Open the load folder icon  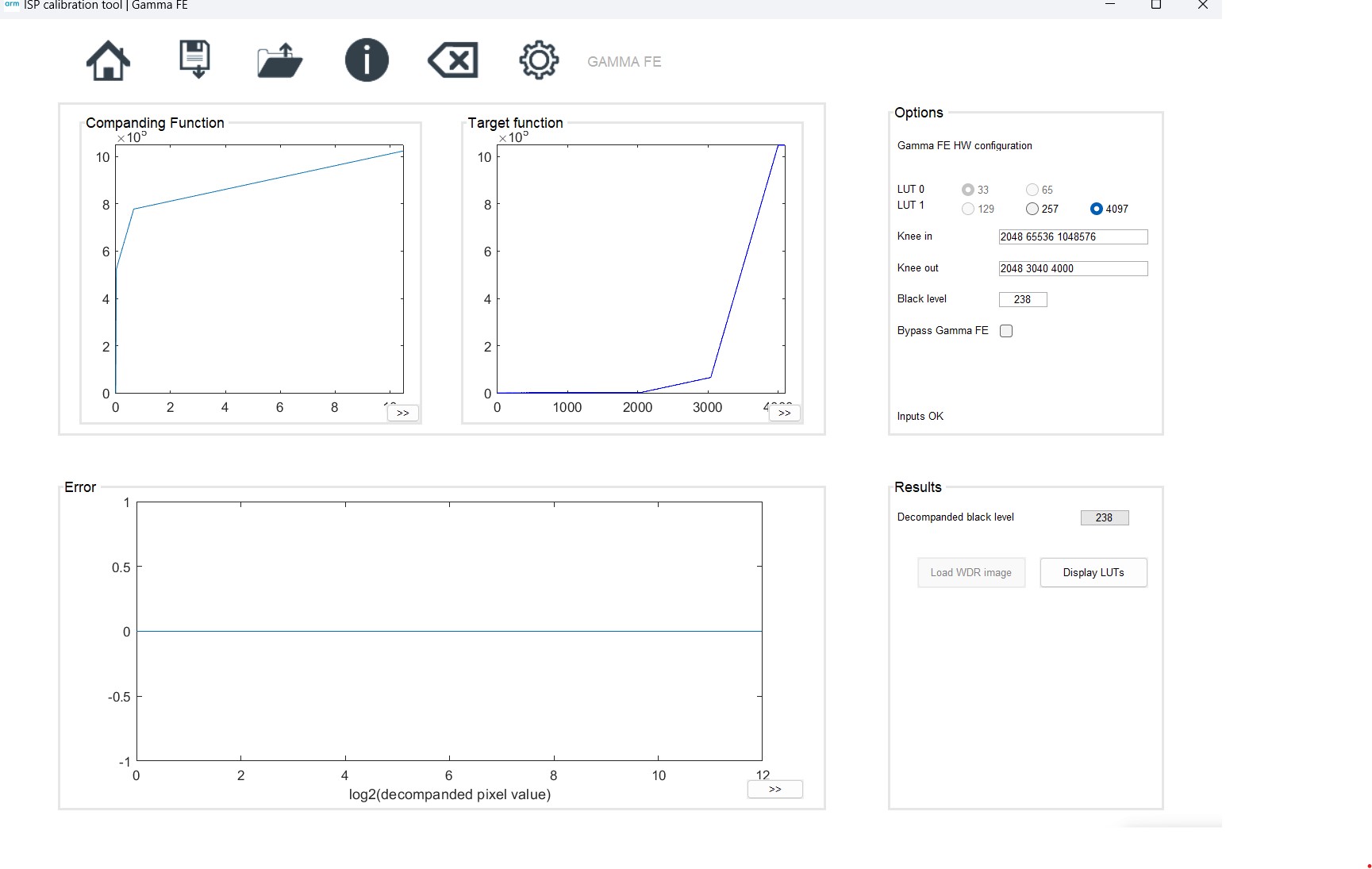click(x=280, y=61)
